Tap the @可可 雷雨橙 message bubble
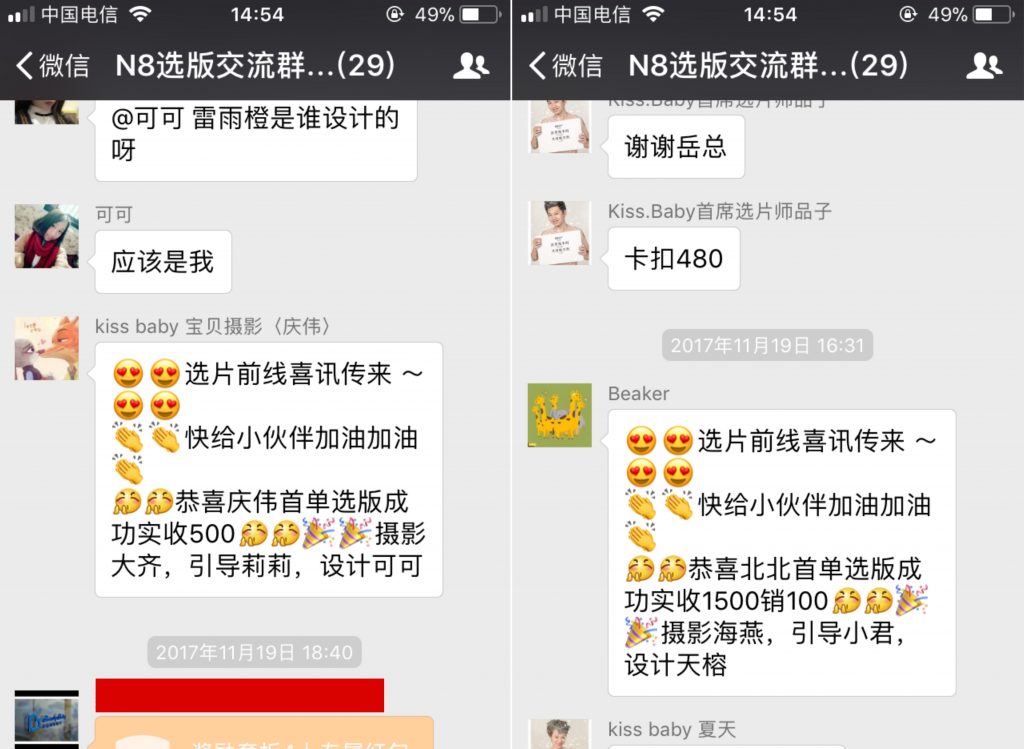Screen dimensions: 1024x749 click(x=256, y=140)
